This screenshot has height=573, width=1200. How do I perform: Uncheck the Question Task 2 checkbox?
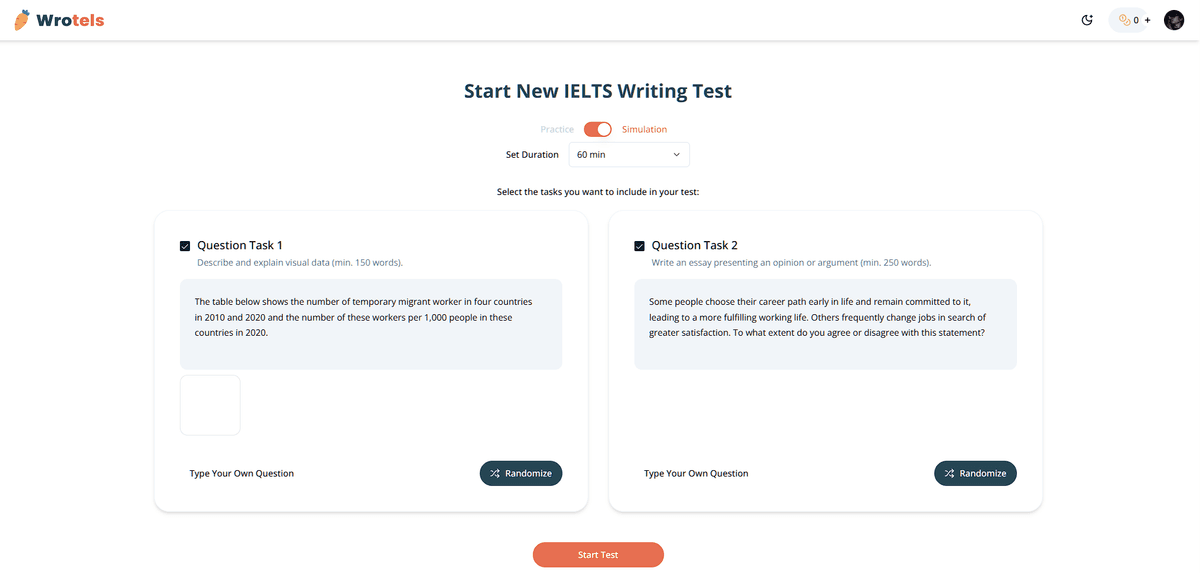tap(639, 246)
